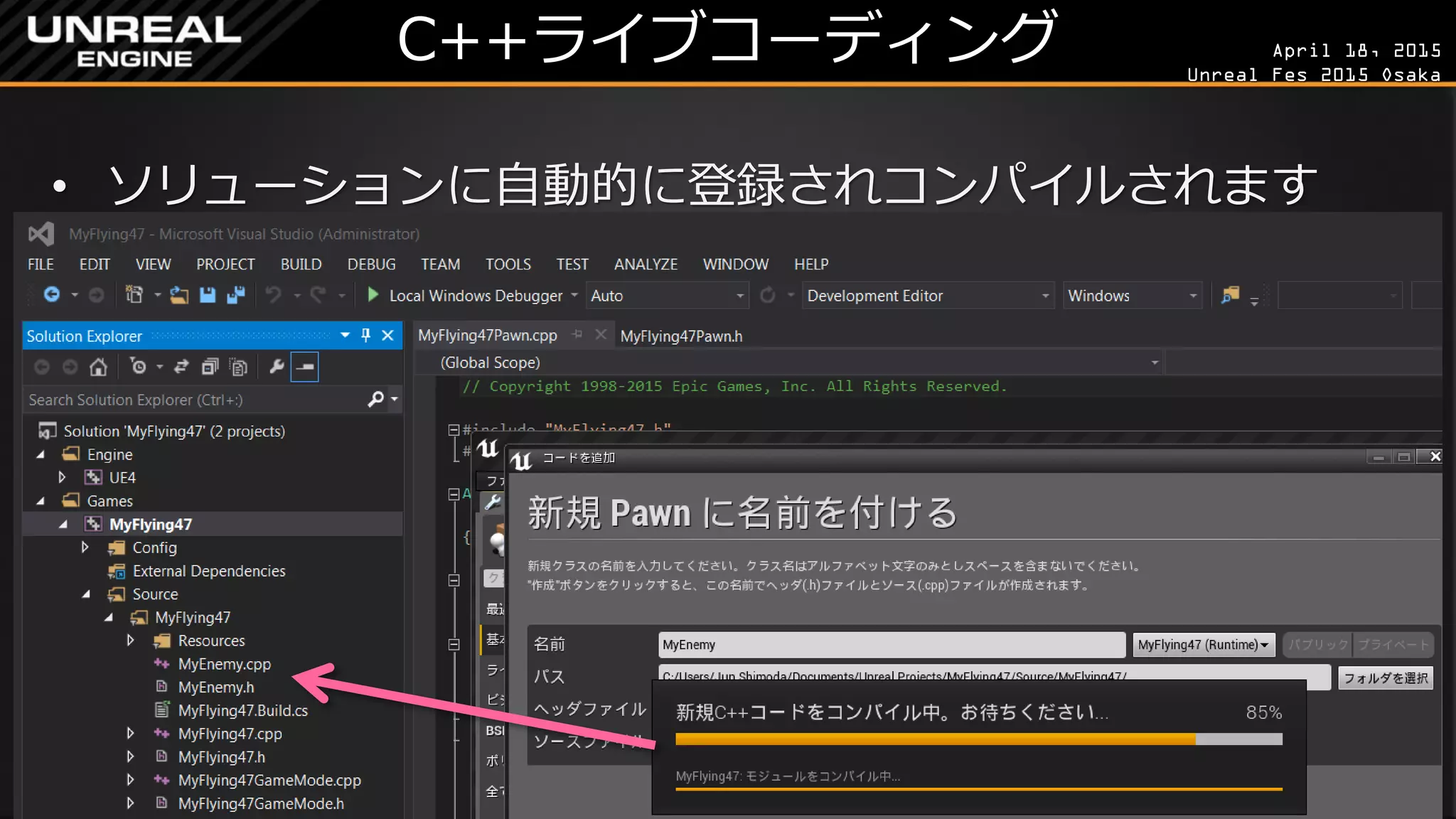Click the New Project toolbar icon
This screenshot has height=819, width=1456.
pos(134,294)
